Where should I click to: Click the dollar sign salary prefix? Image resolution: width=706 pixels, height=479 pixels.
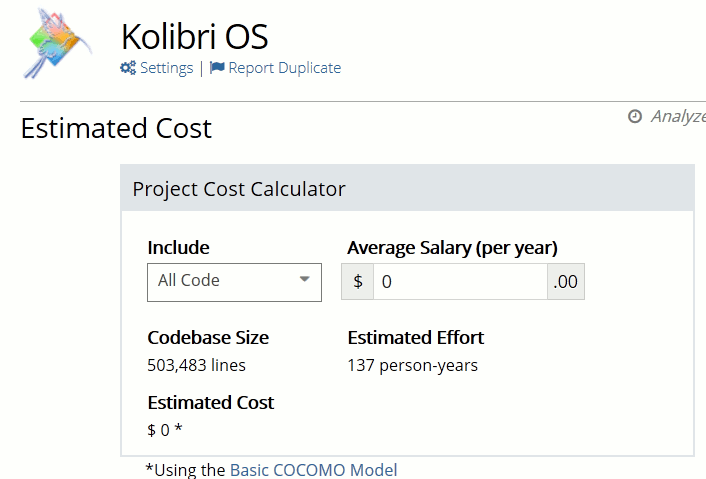(358, 282)
